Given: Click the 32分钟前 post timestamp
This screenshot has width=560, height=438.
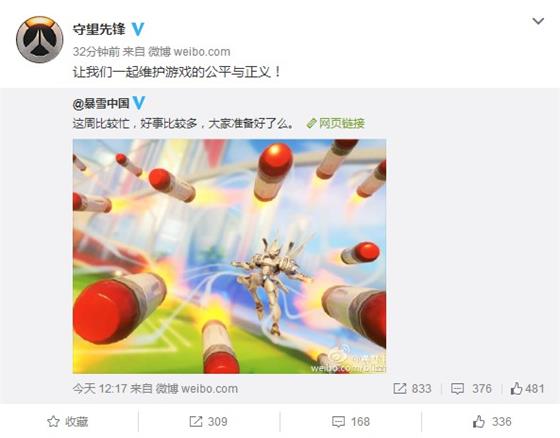Looking at the screenshot, I should [x=96, y=52].
